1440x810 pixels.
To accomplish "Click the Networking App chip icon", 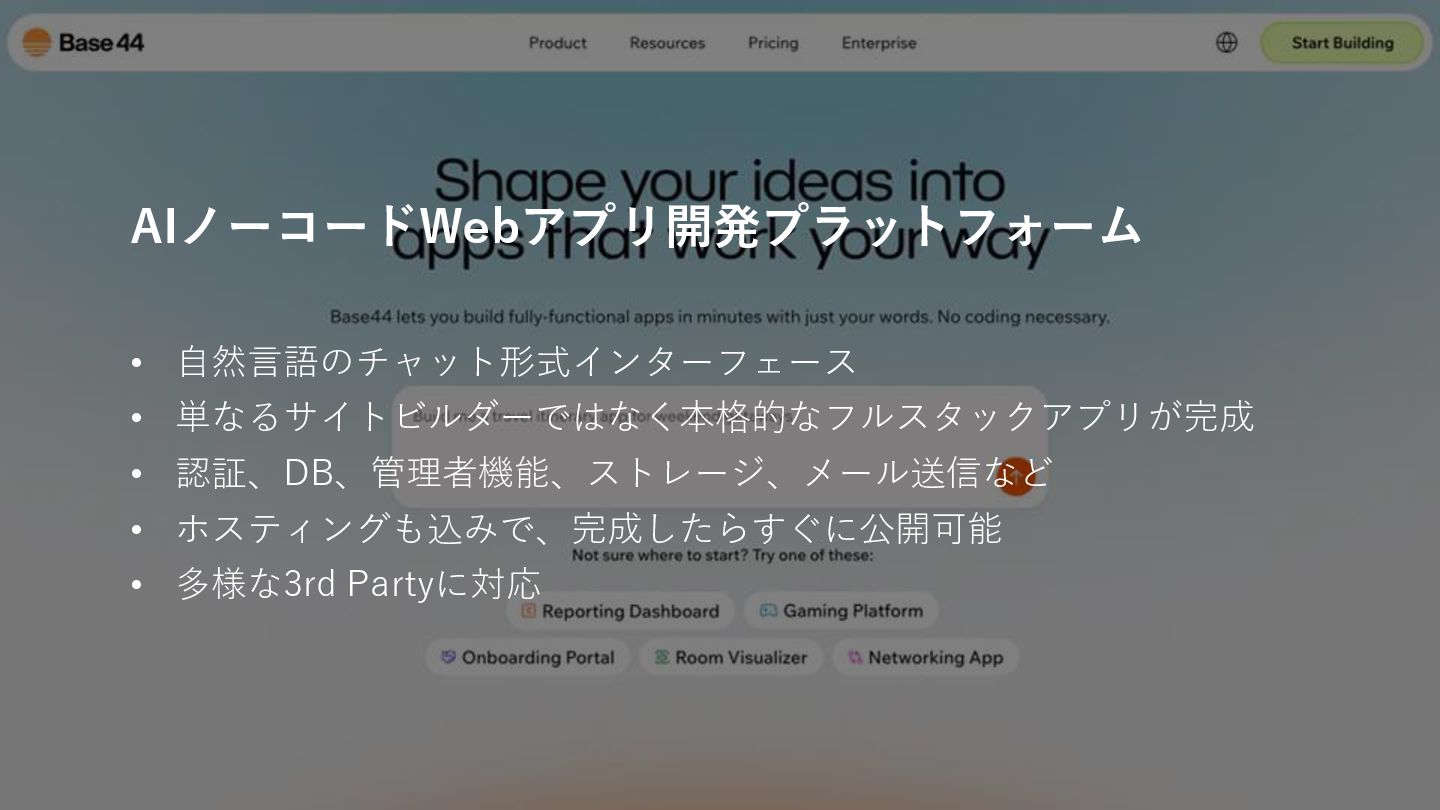I will (x=855, y=657).
